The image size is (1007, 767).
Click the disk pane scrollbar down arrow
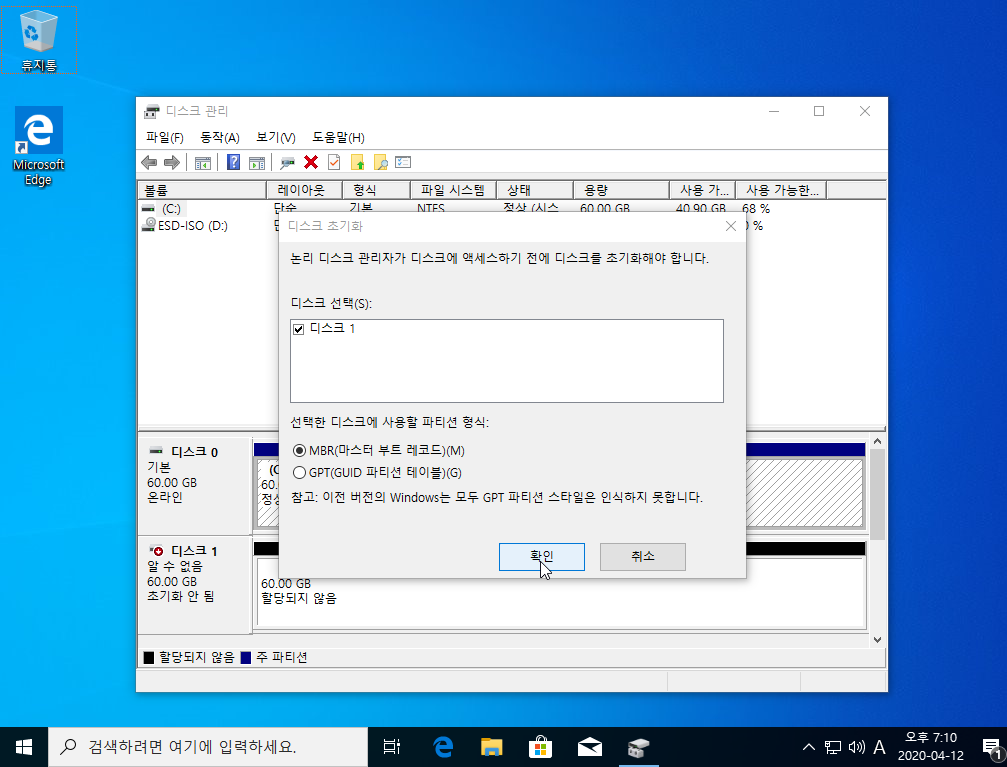point(877,640)
